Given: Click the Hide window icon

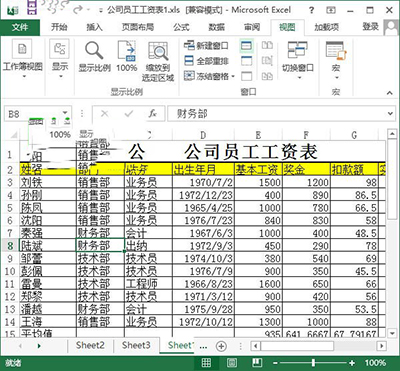Looking at the screenshot, I should [x=246, y=61].
